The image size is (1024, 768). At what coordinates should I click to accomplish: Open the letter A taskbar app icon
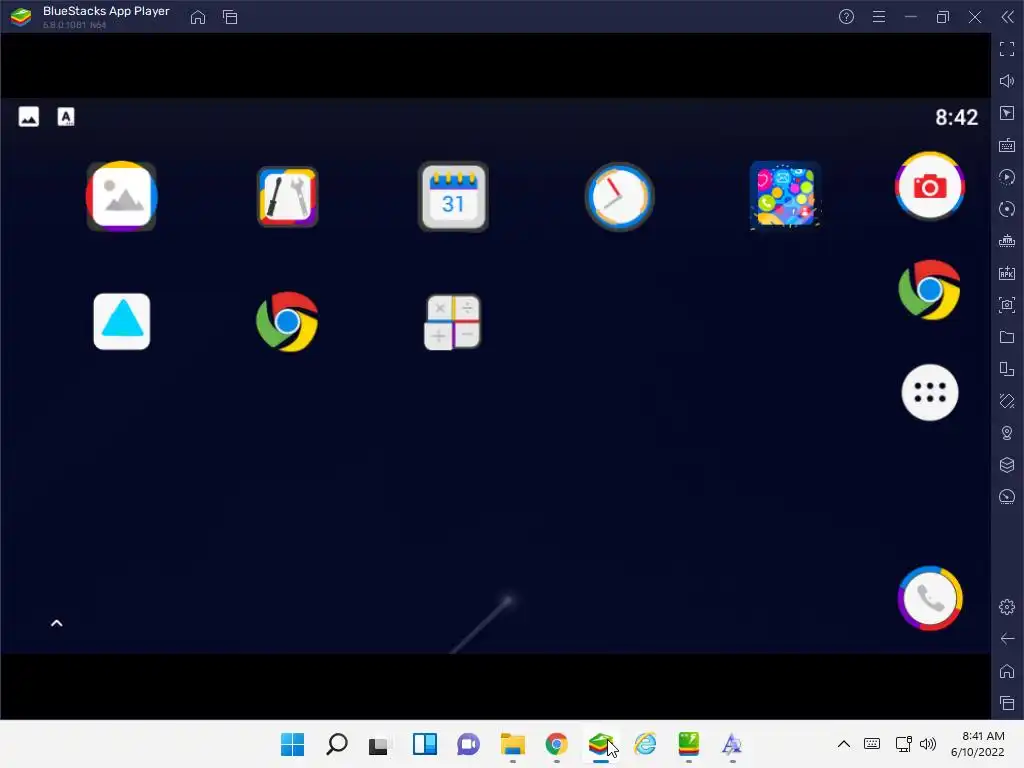click(x=732, y=744)
